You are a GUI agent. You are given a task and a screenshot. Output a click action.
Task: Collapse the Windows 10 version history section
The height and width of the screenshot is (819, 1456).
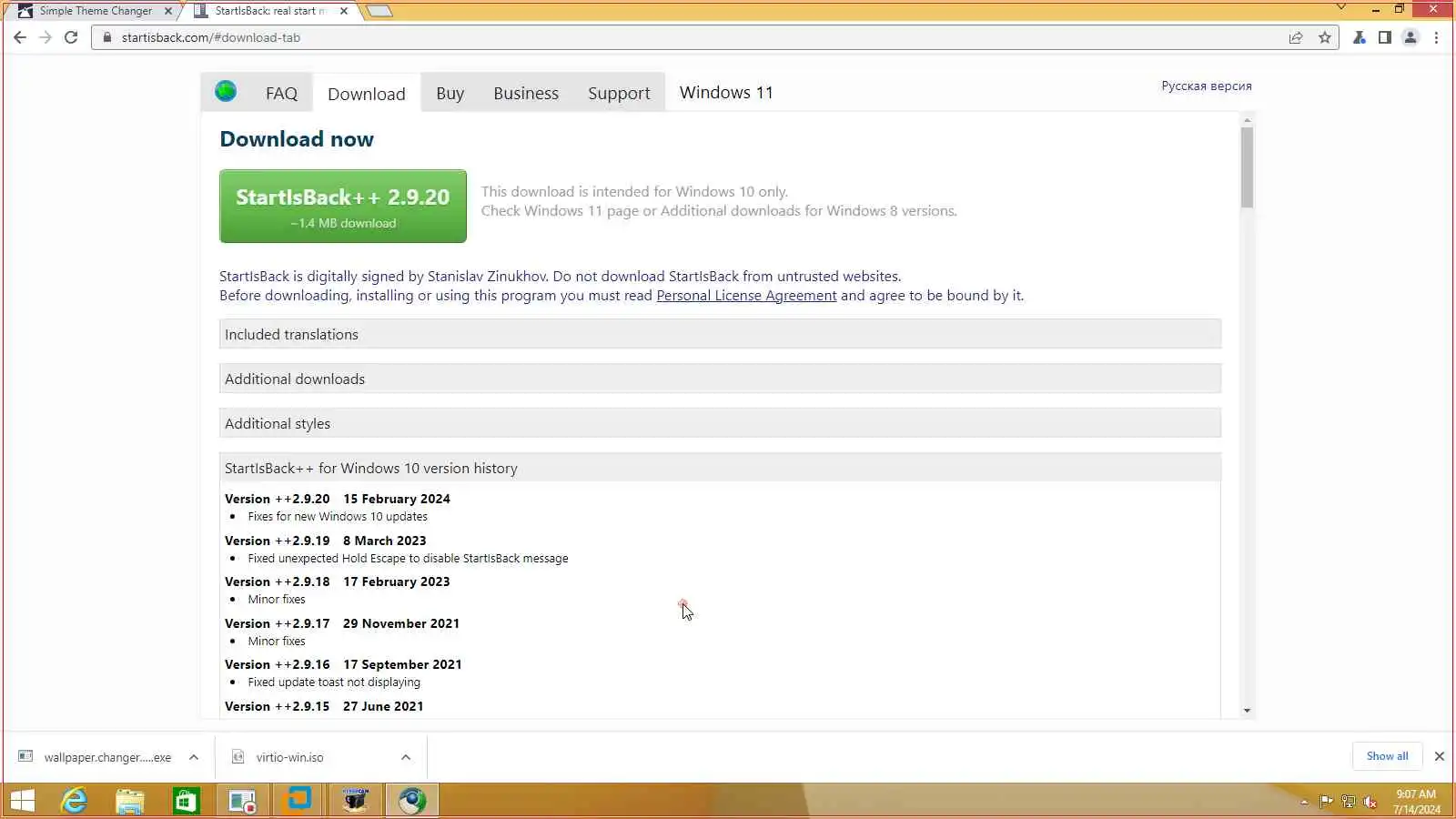[720, 468]
